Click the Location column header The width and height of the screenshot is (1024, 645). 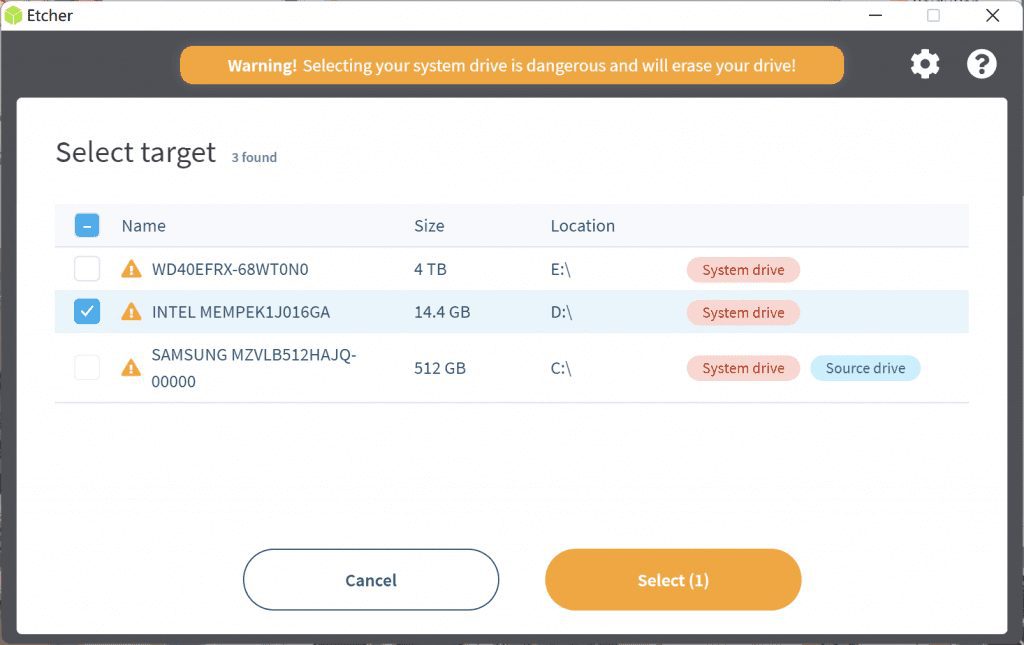tap(582, 226)
